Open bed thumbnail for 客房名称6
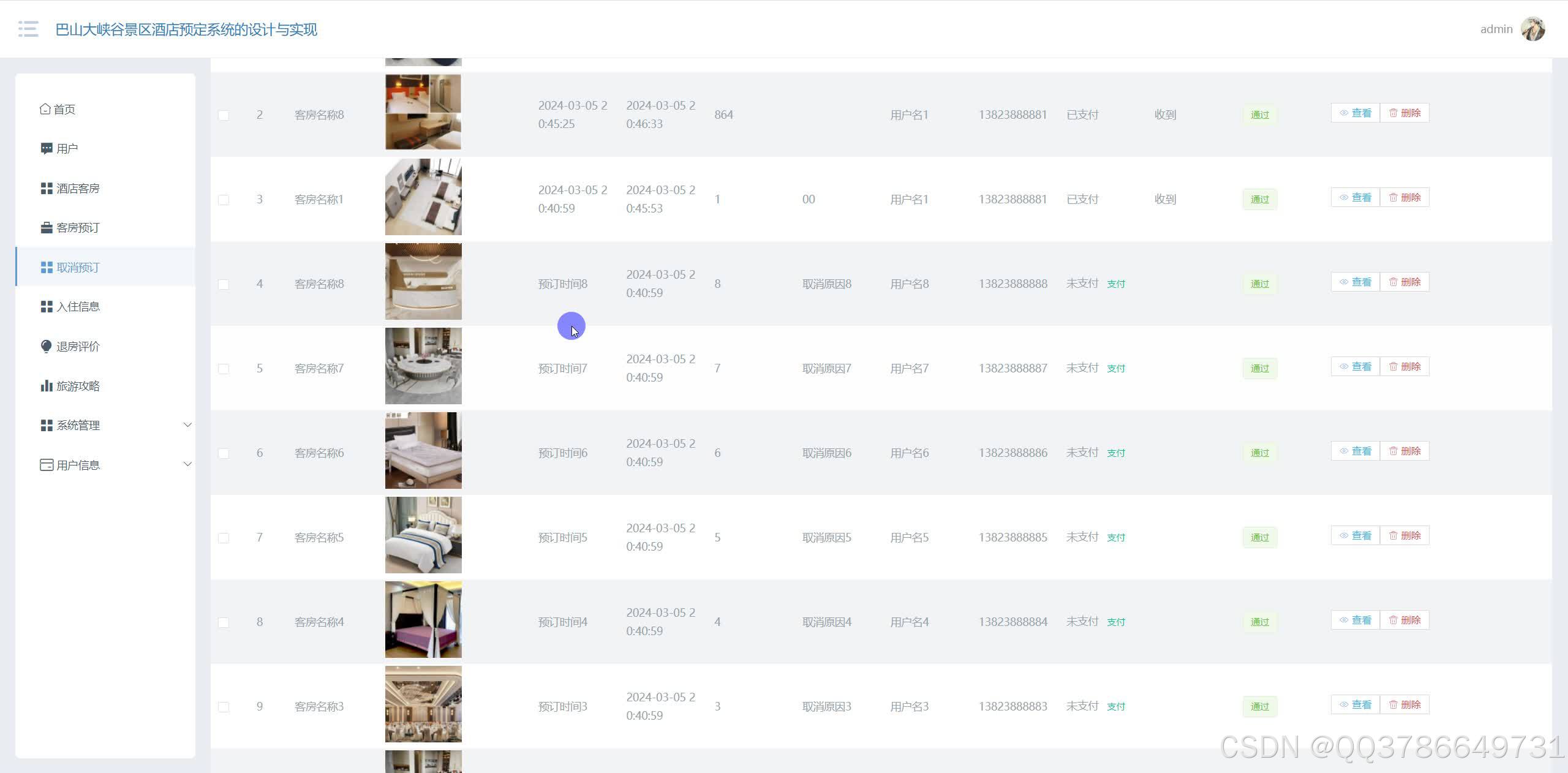 (x=423, y=450)
